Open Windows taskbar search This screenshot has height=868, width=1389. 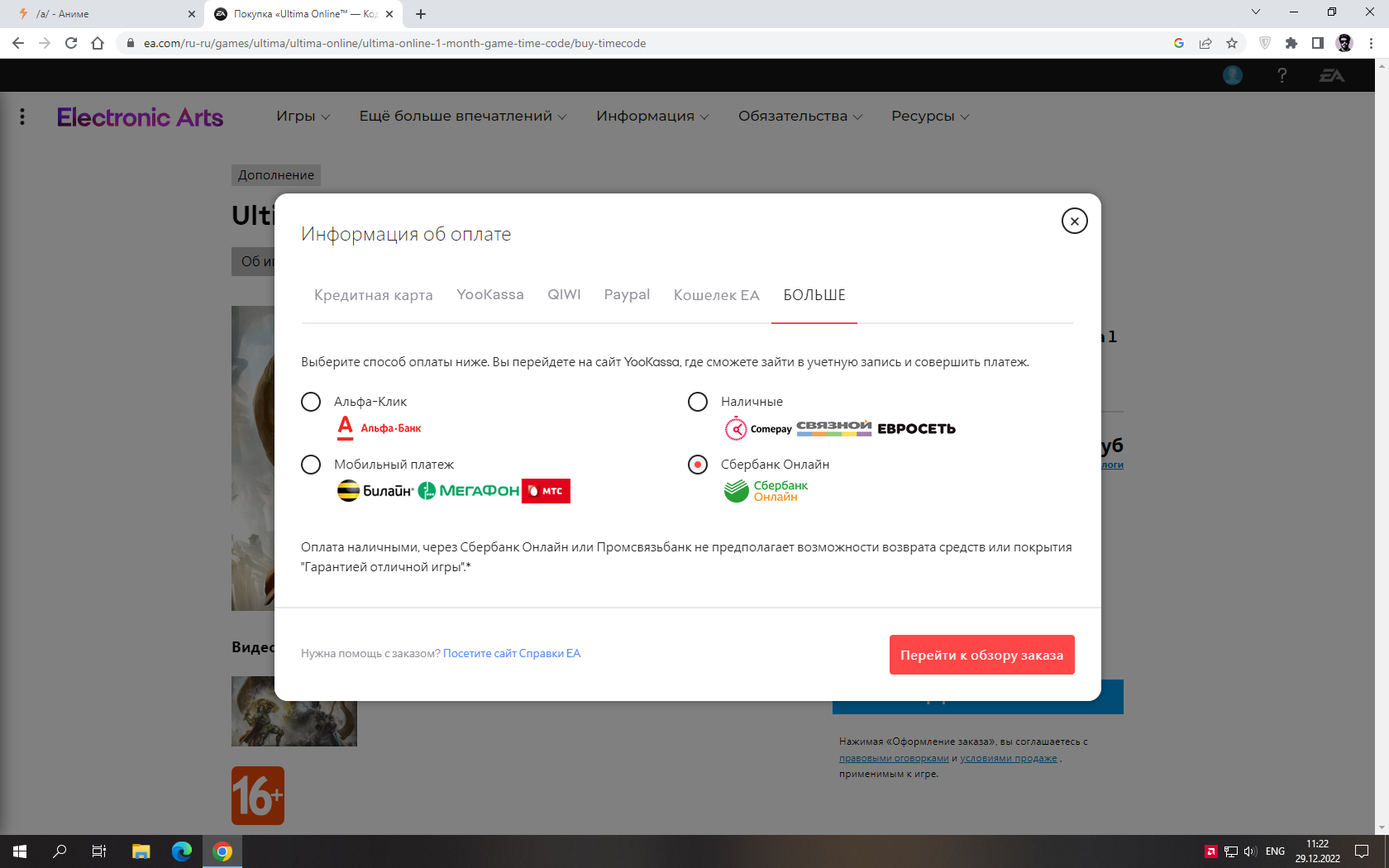[x=60, y=851]
